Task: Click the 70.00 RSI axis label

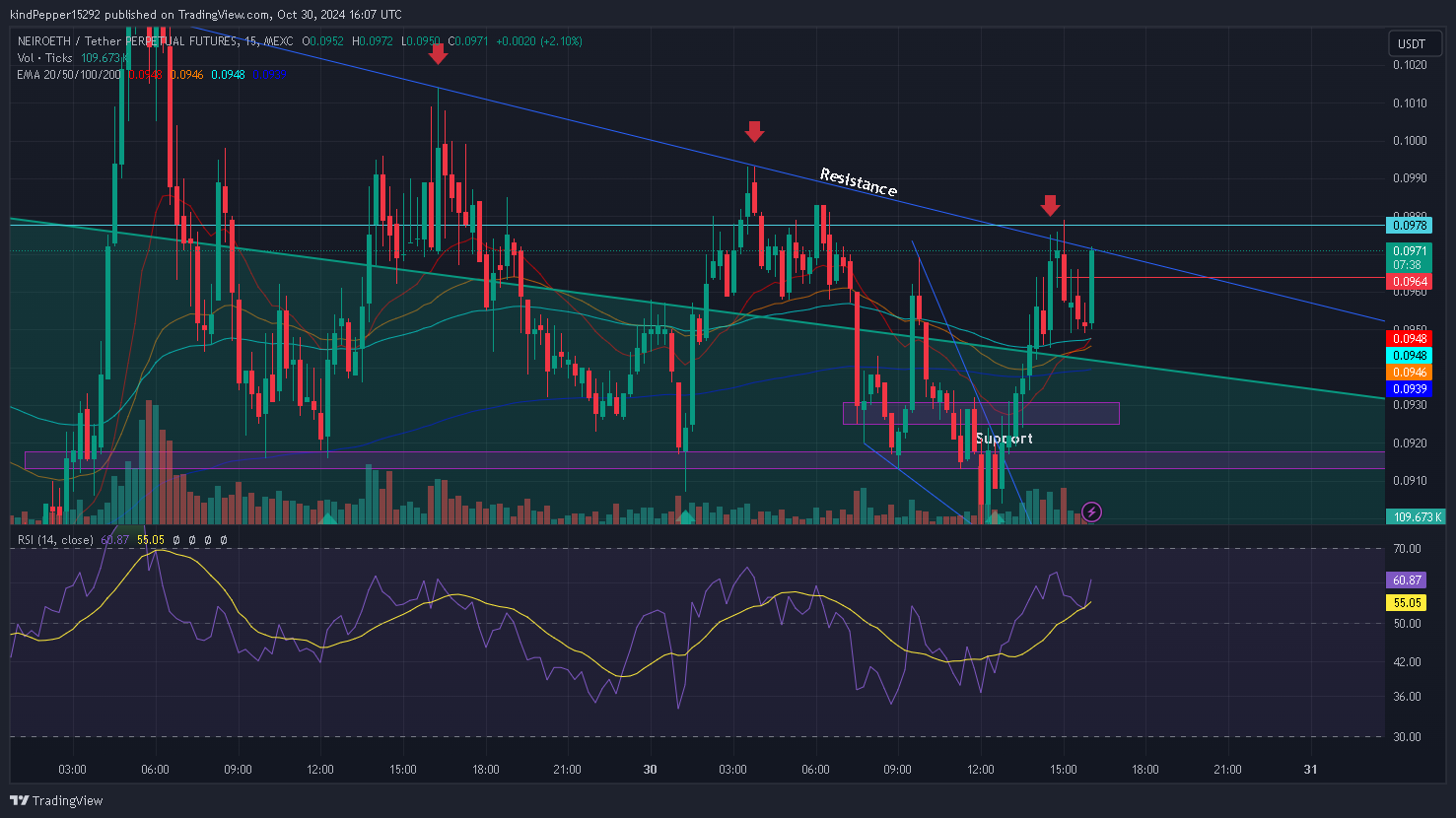Action: tap(1408, 549)
